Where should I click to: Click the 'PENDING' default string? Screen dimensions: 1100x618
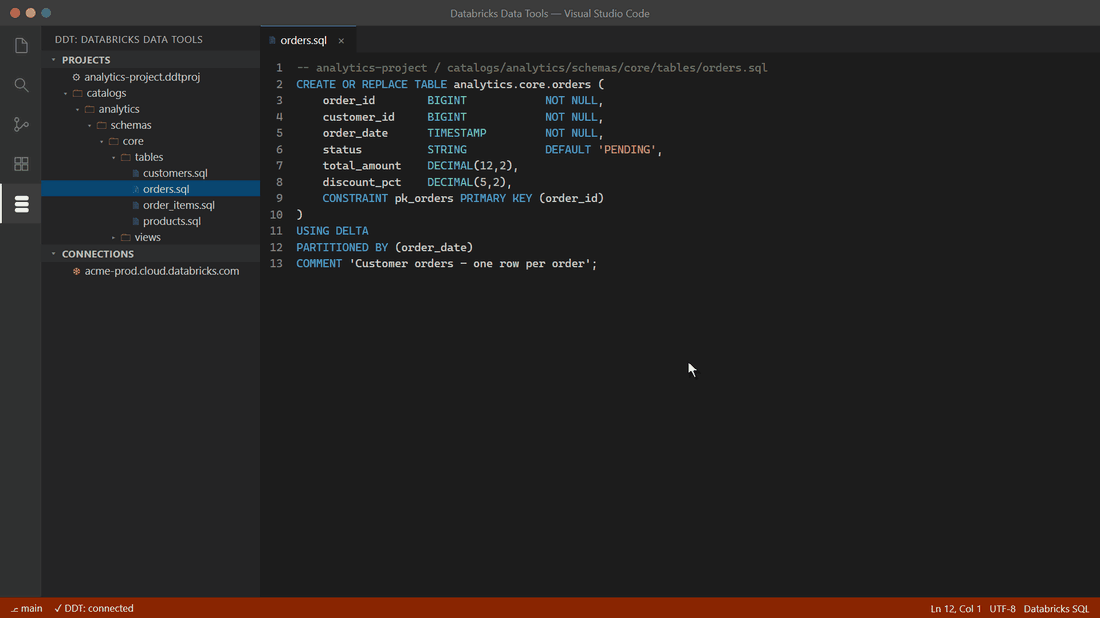627,149
